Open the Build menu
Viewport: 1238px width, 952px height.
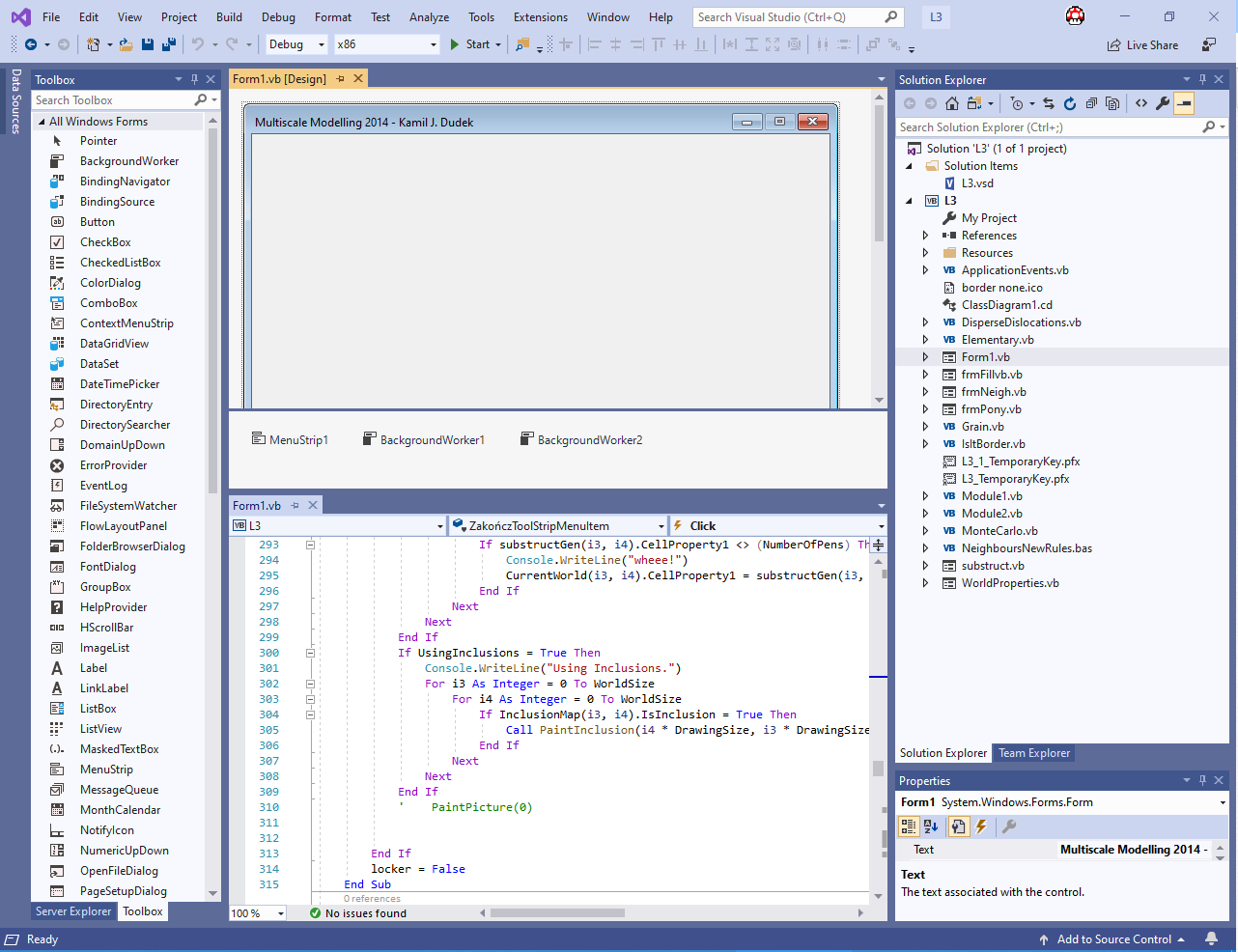coord(229,17)
